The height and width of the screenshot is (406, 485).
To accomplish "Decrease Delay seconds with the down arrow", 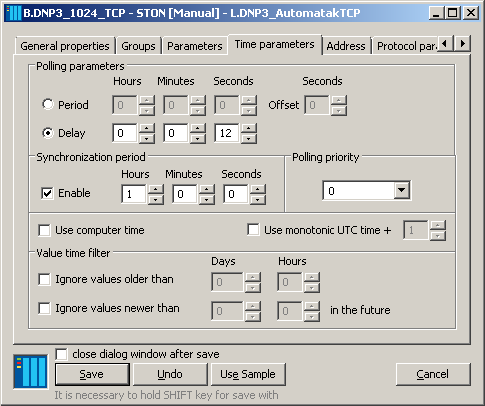I will click(x=248, y=138).
